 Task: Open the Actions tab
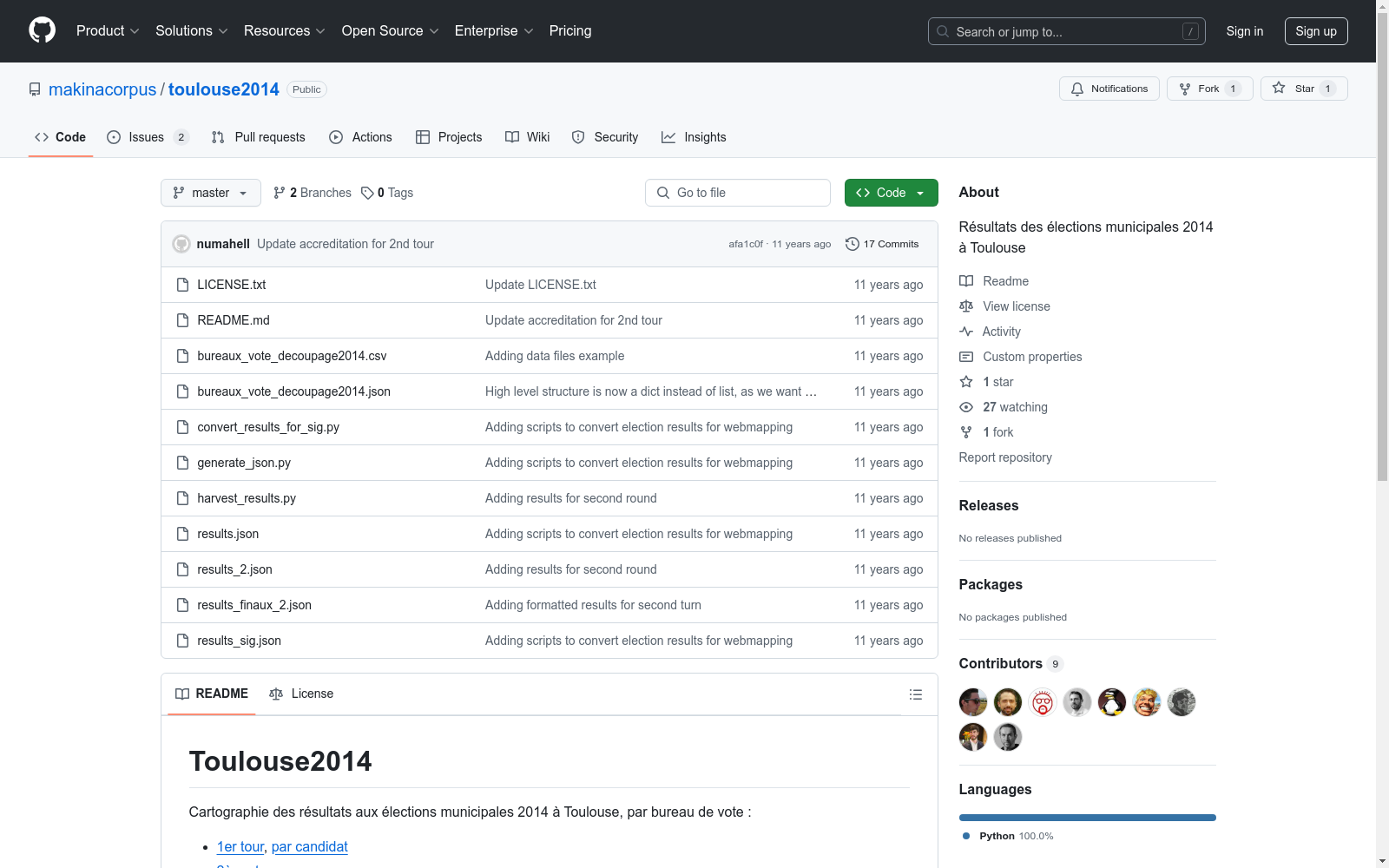click(360, 137)
